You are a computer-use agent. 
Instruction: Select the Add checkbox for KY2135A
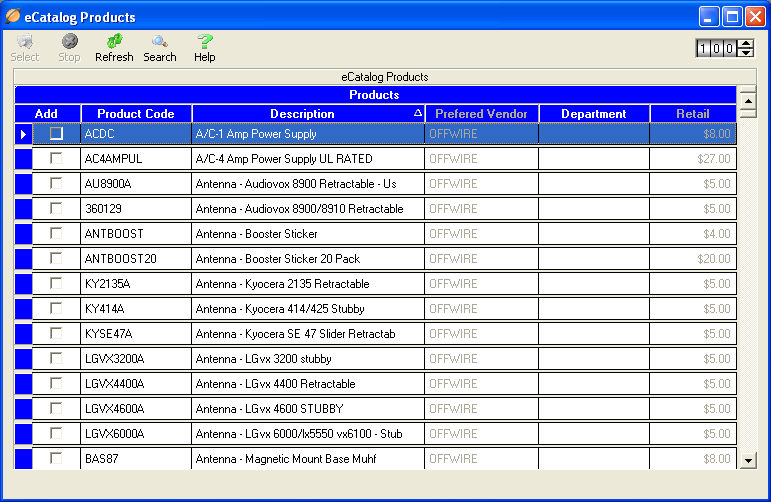[56, 283]
